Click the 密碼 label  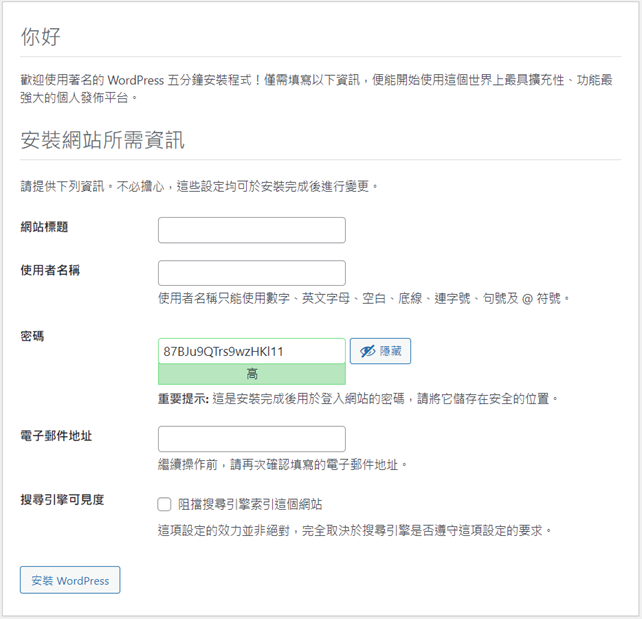point(32,336)
